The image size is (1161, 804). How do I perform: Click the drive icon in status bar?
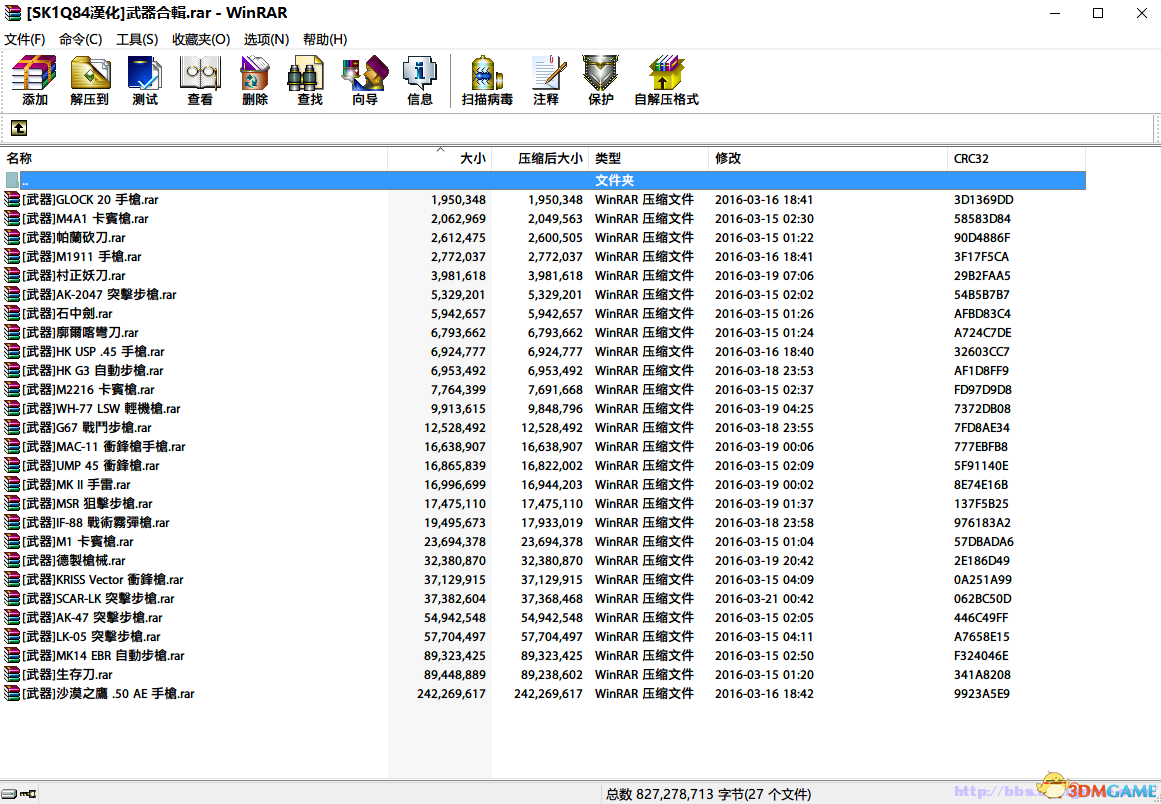tap(9, 794)
